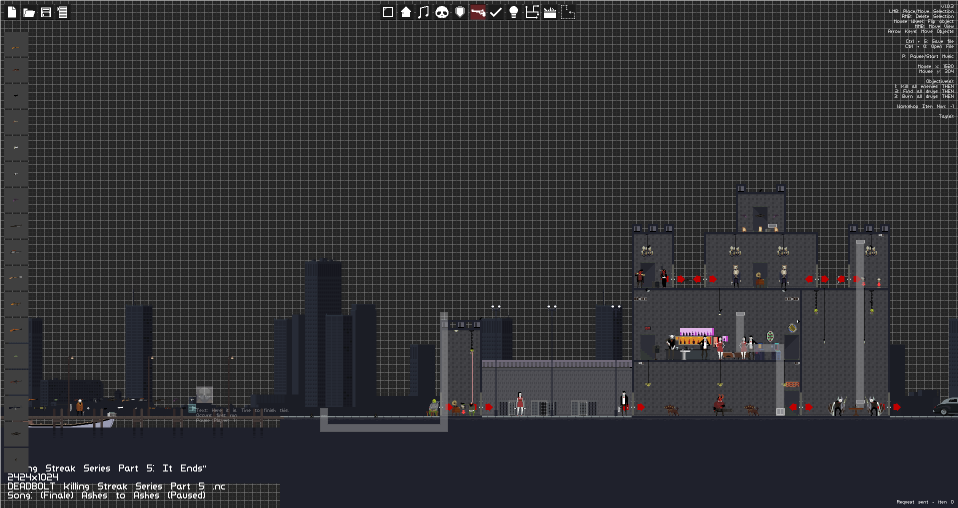Select the house building category
Screen dimensions: 958x508
pos(406,12)
